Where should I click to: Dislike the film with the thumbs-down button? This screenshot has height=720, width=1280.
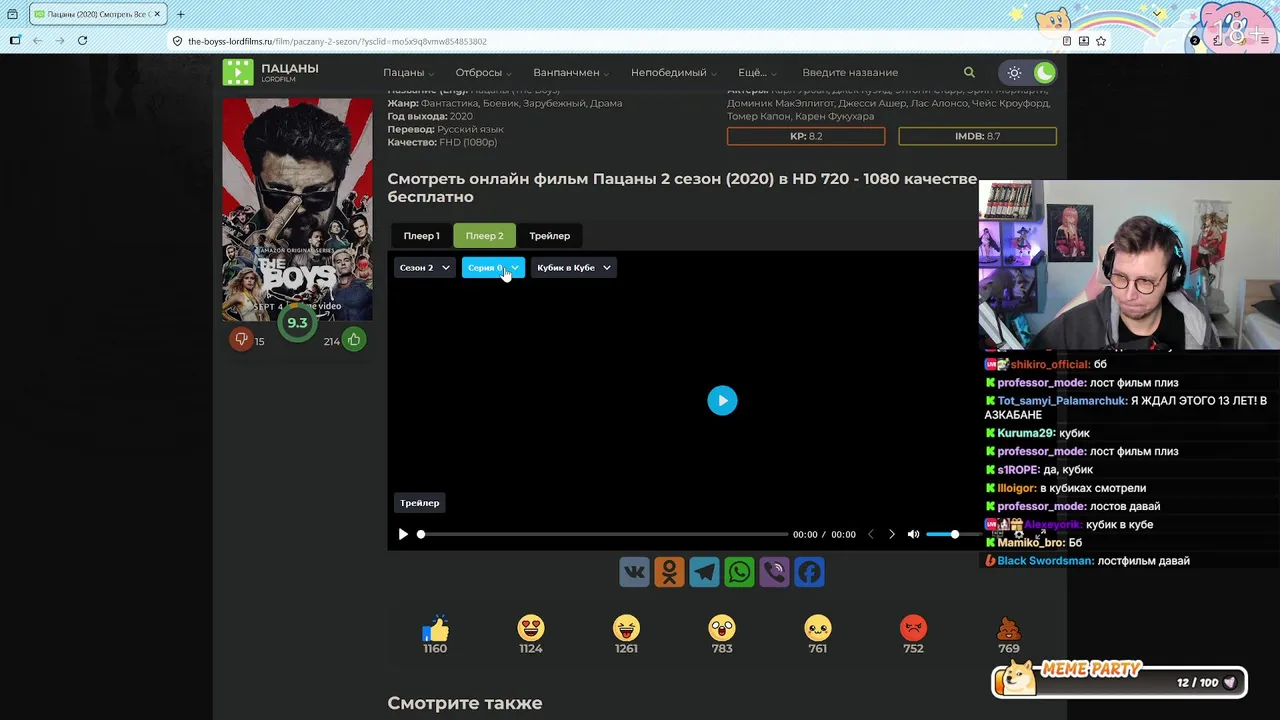241,340
